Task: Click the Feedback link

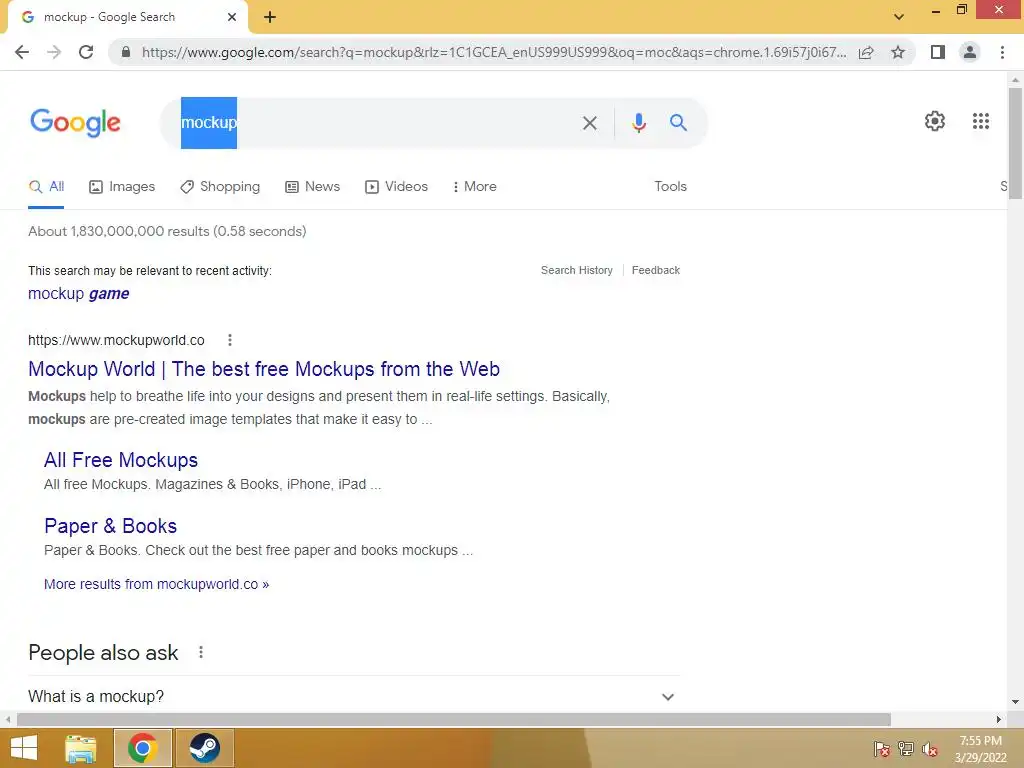Action: 656,270
